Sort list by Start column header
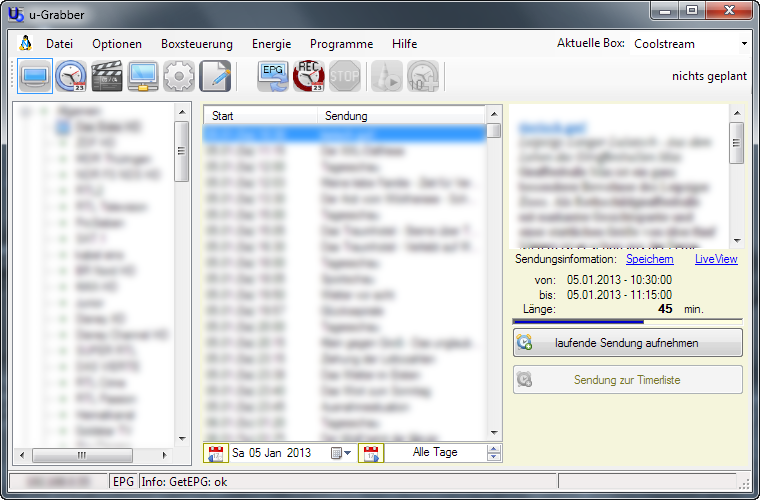 point(260,116)
